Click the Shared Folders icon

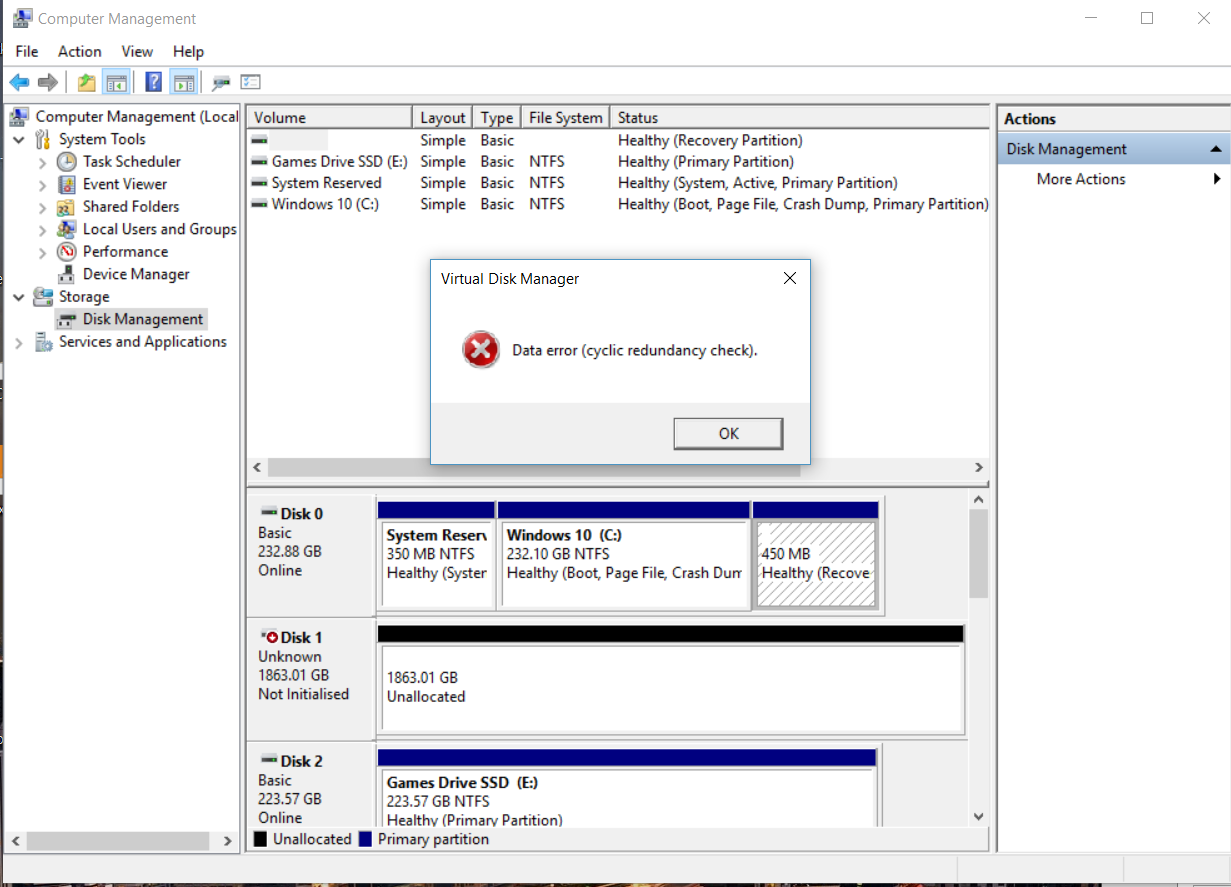(x=67, y=207)
